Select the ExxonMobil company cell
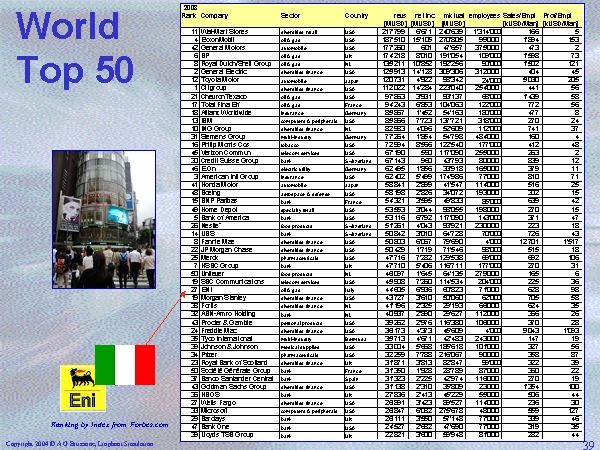Image resolution: width=600 pixels, height=450 pixels. pos(240,39)
